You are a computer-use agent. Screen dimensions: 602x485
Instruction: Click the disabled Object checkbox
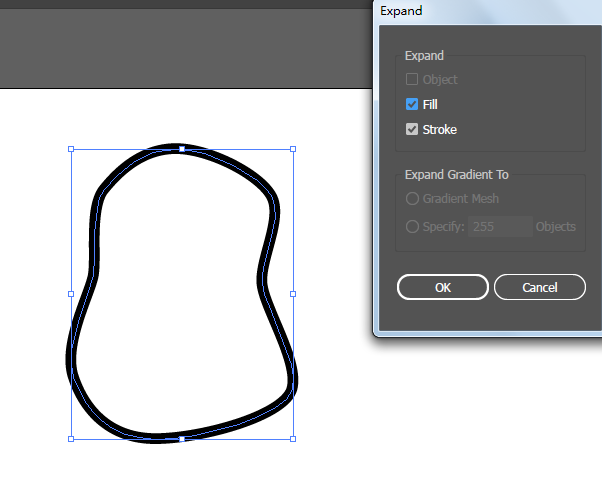[x=412, y=79]
